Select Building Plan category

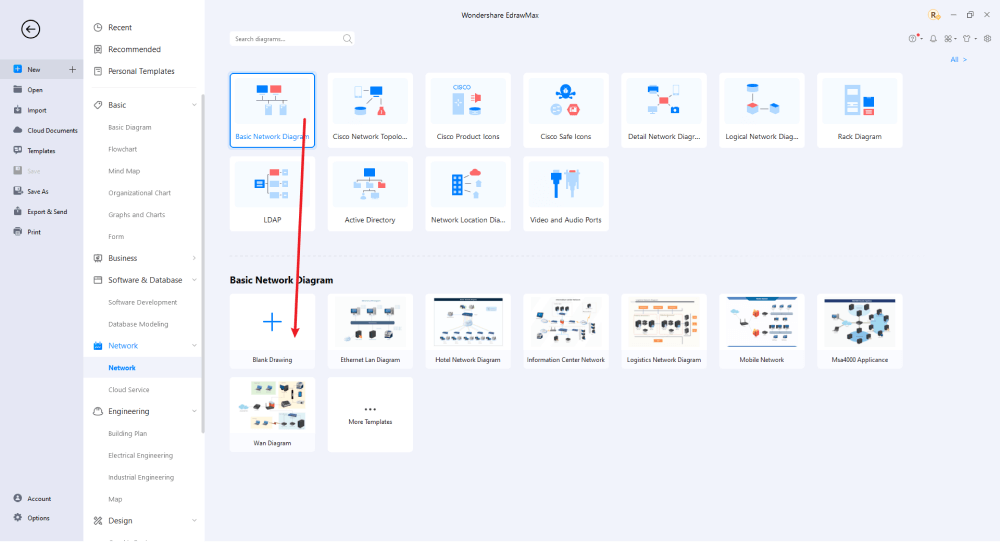click(x=128, y=434)
